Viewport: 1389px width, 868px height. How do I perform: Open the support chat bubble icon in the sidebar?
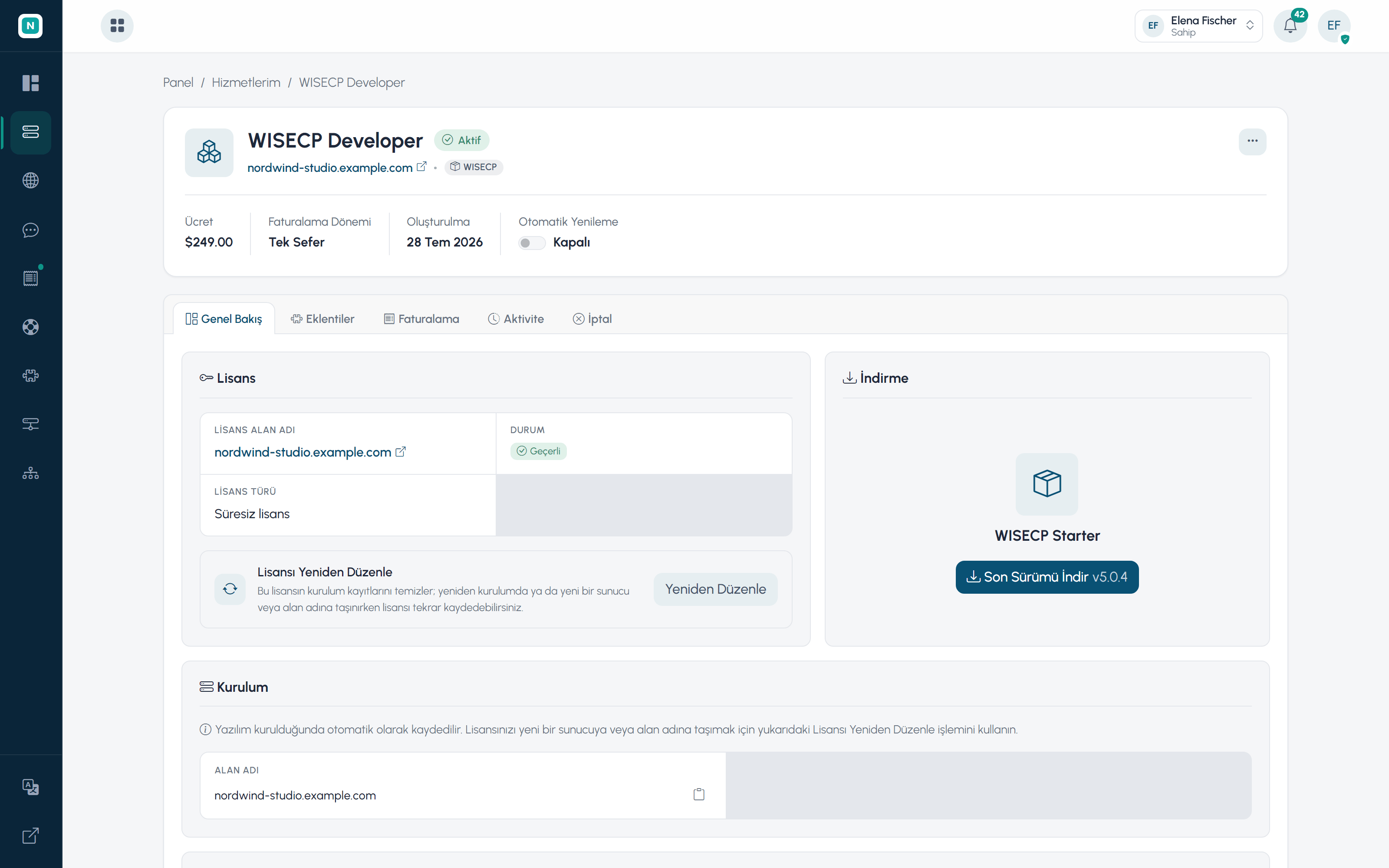tap(30, 230)
